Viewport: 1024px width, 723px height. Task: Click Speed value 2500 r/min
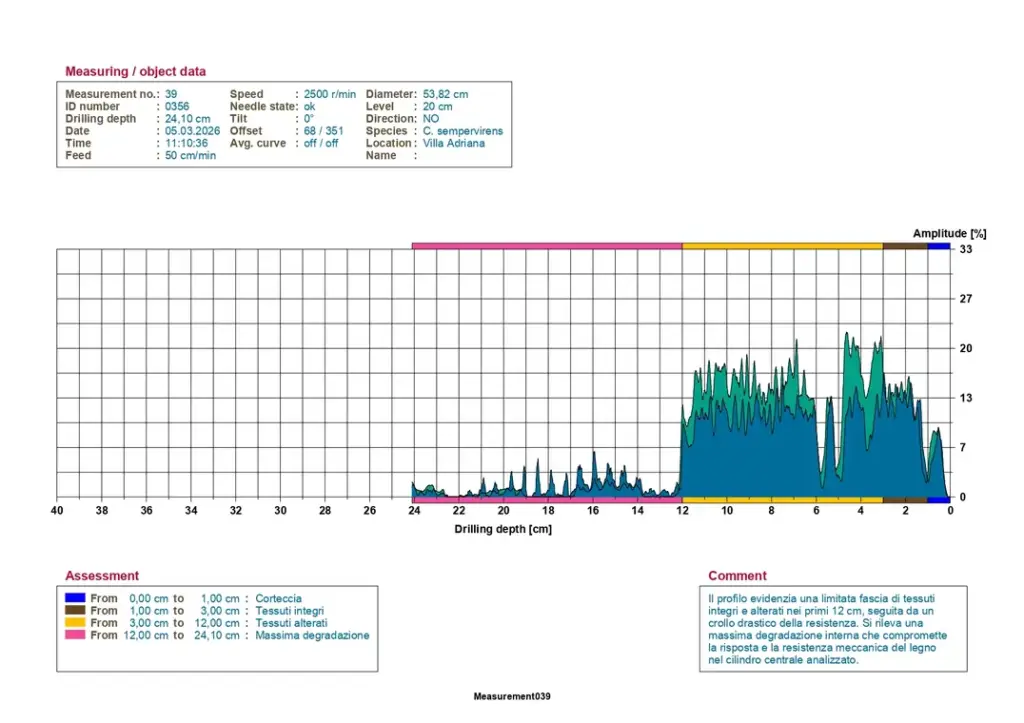(330, 94)
